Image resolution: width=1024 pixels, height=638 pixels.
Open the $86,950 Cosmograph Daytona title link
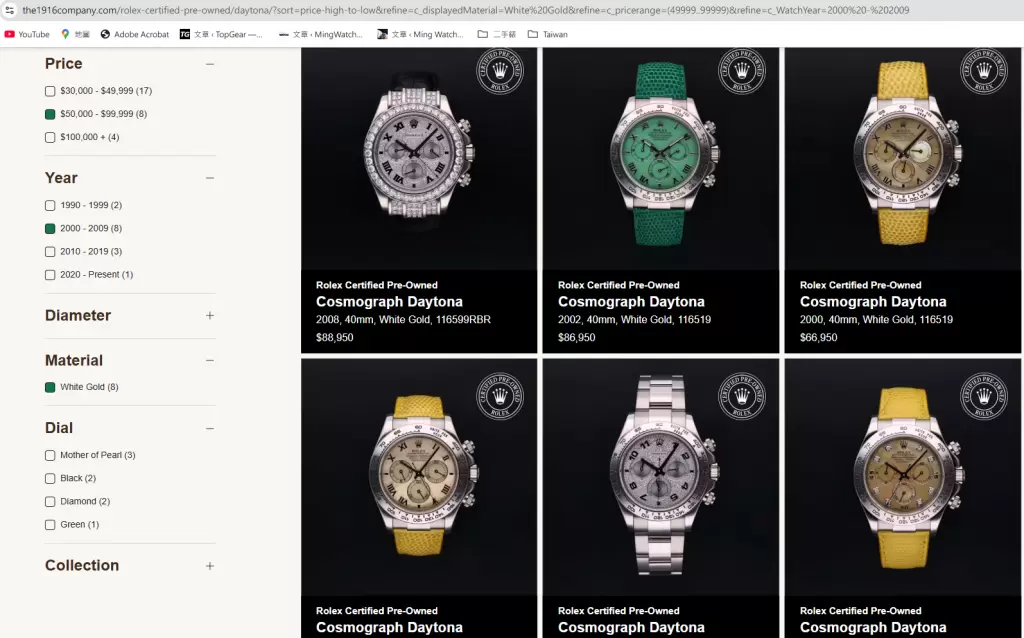(631, 302)
